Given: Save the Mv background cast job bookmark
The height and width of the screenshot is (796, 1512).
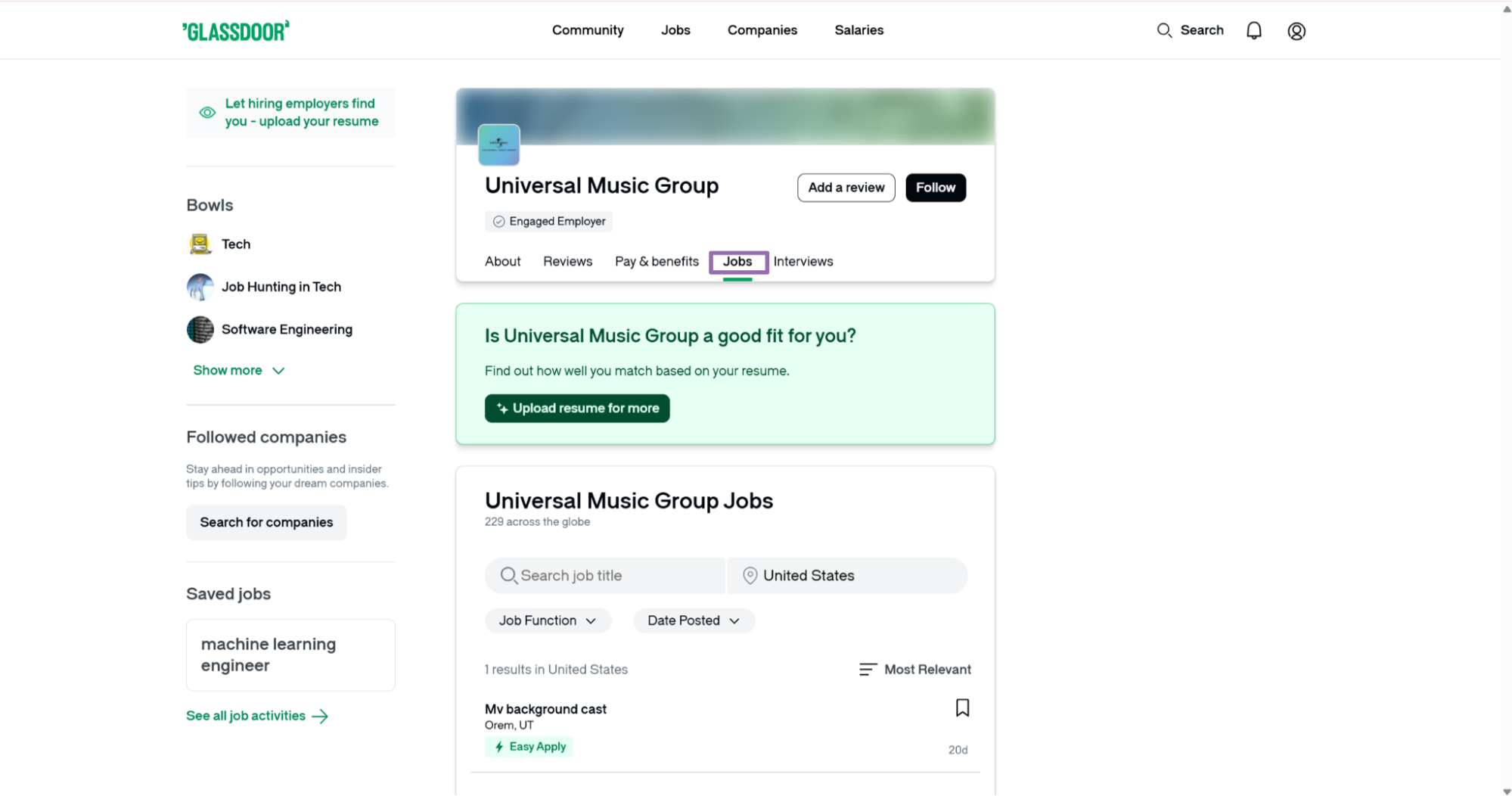Looking at the screenshot, I should pos(962,707).
